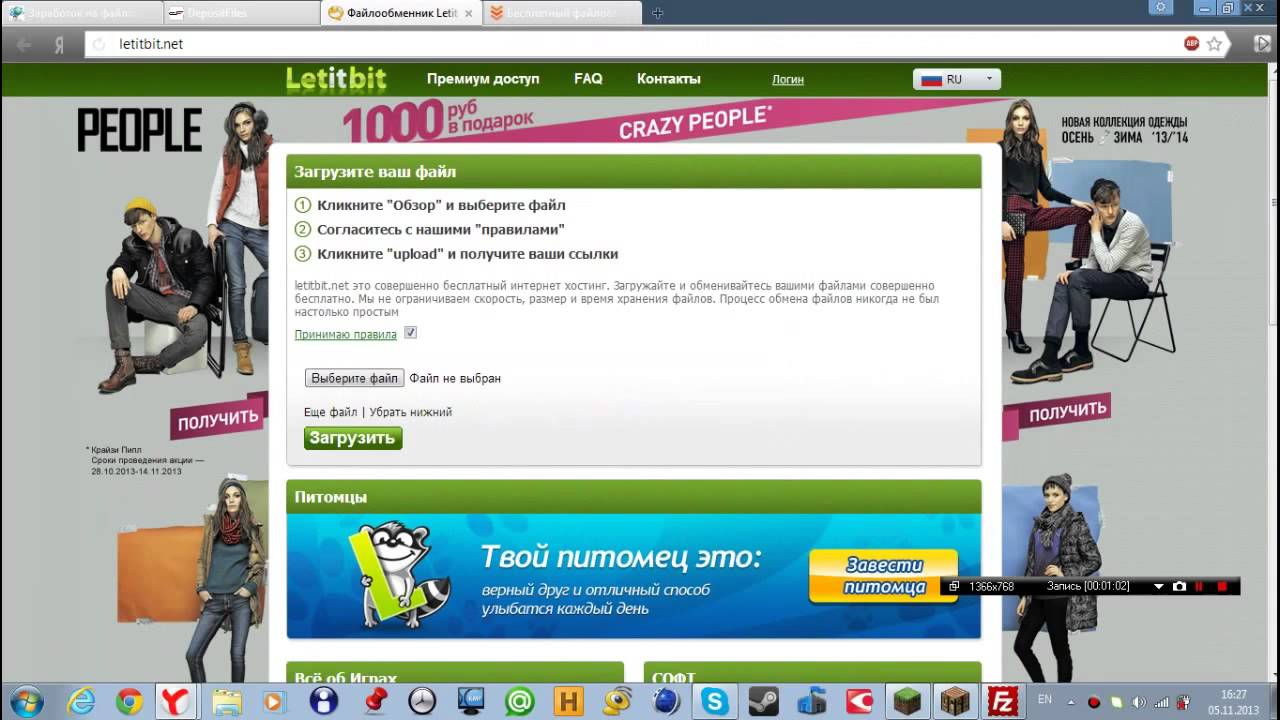Click the Adblock Plus icon in address bar

(1191, 44)
